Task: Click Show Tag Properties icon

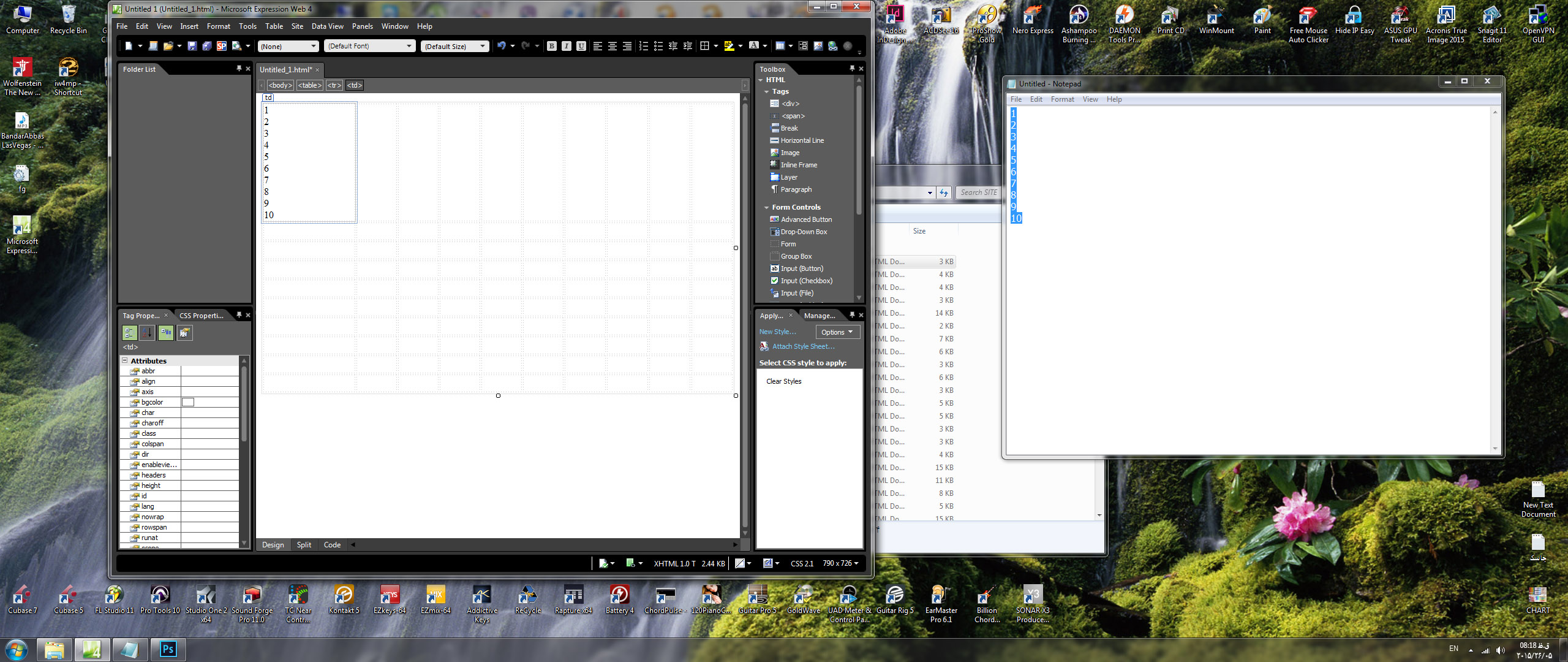Action: [184, 333]
